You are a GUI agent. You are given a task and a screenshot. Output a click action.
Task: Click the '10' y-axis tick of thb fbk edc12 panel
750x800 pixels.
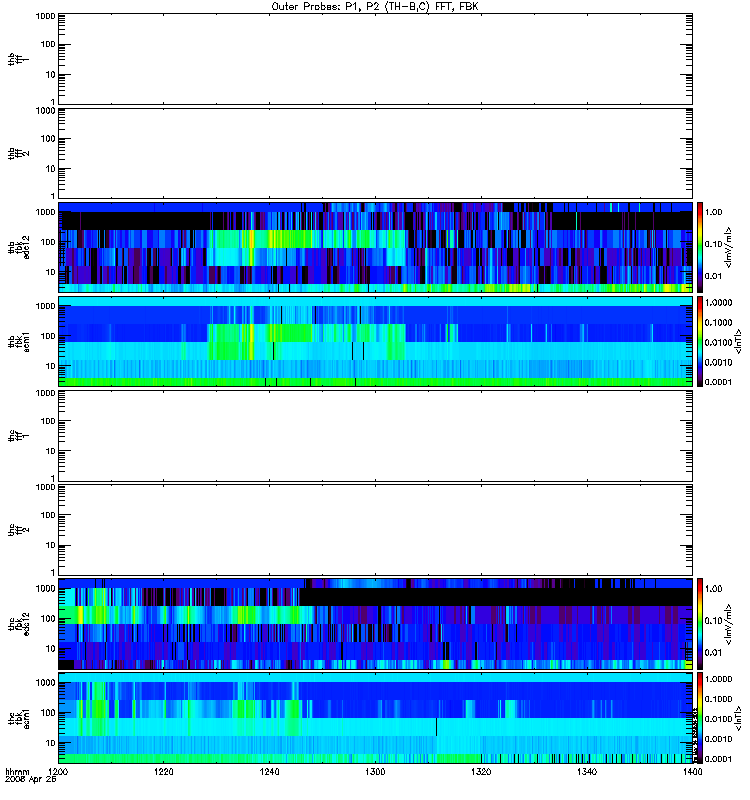click(x=51, y=272)
